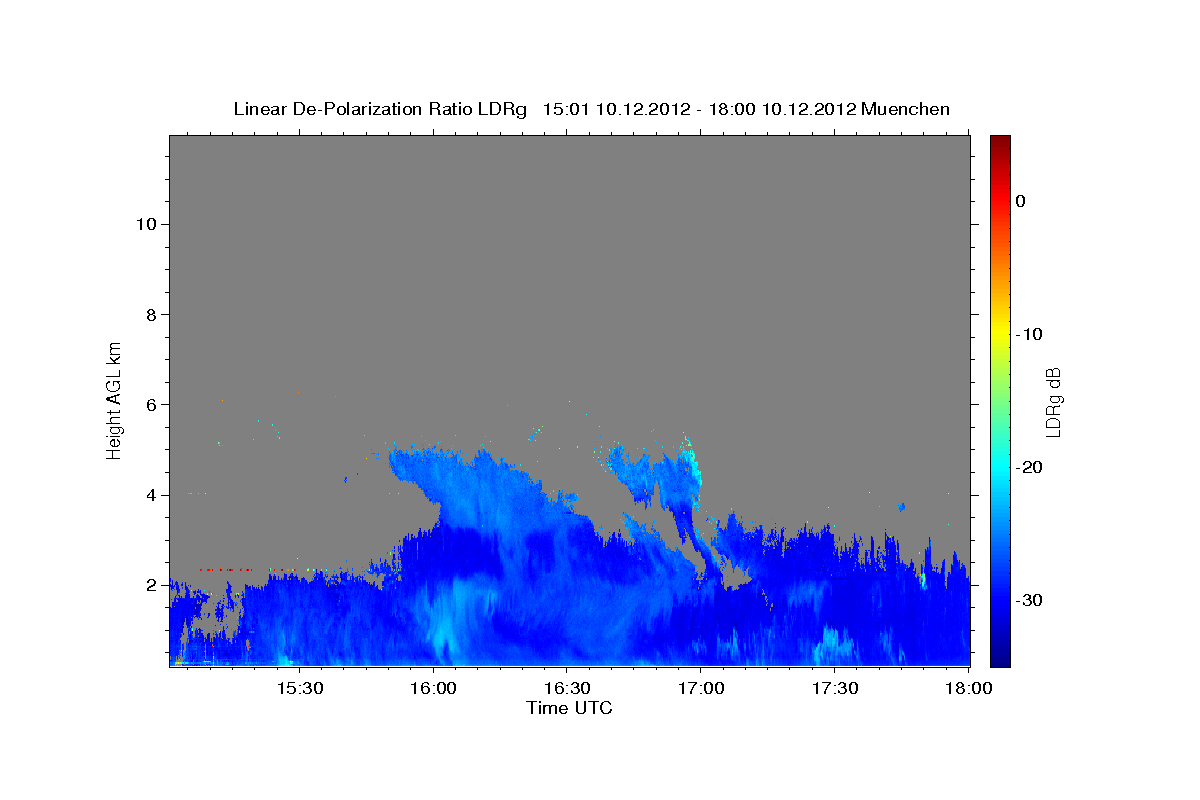Screen dimensions: 1200x800
Task: Click the colorbar value label 0
Action: click(x=1020, y=201)
